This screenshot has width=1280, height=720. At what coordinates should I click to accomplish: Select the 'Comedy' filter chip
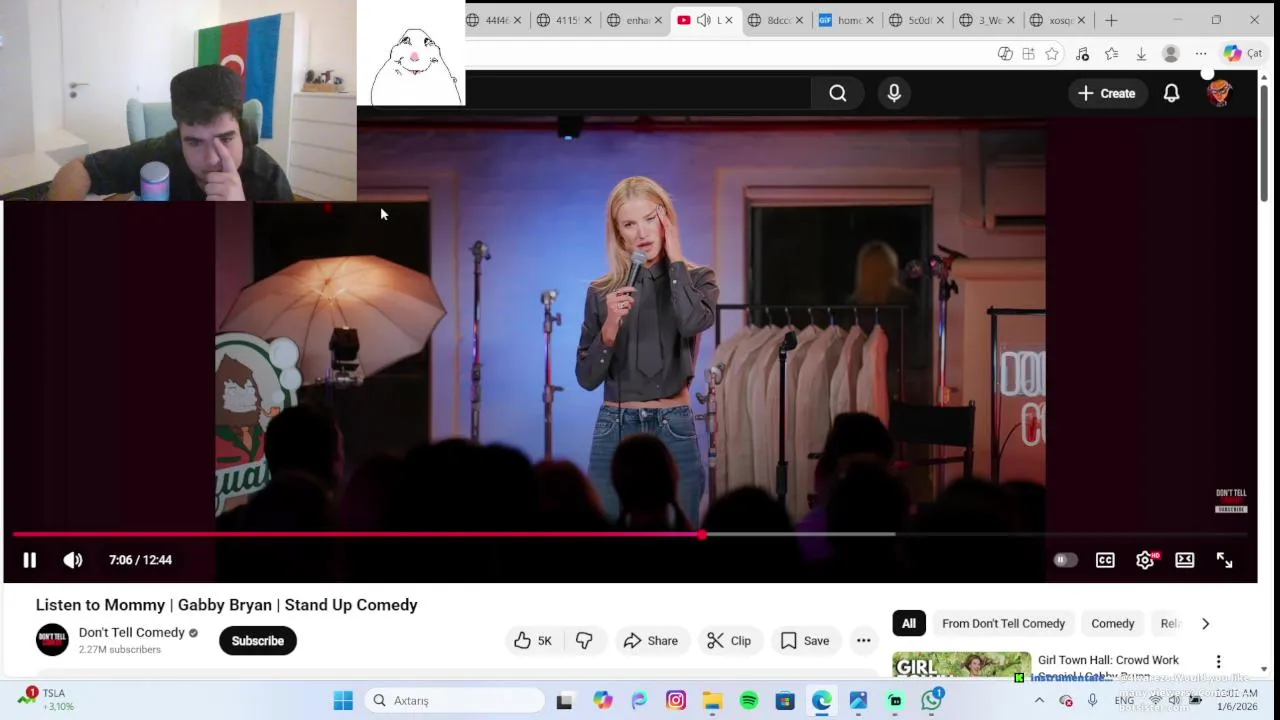click(x=1113, y=623)
